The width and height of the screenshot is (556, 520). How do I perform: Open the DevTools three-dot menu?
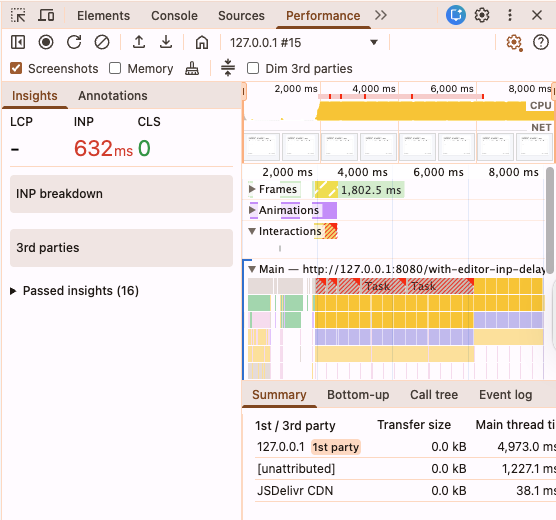point(510,15)
